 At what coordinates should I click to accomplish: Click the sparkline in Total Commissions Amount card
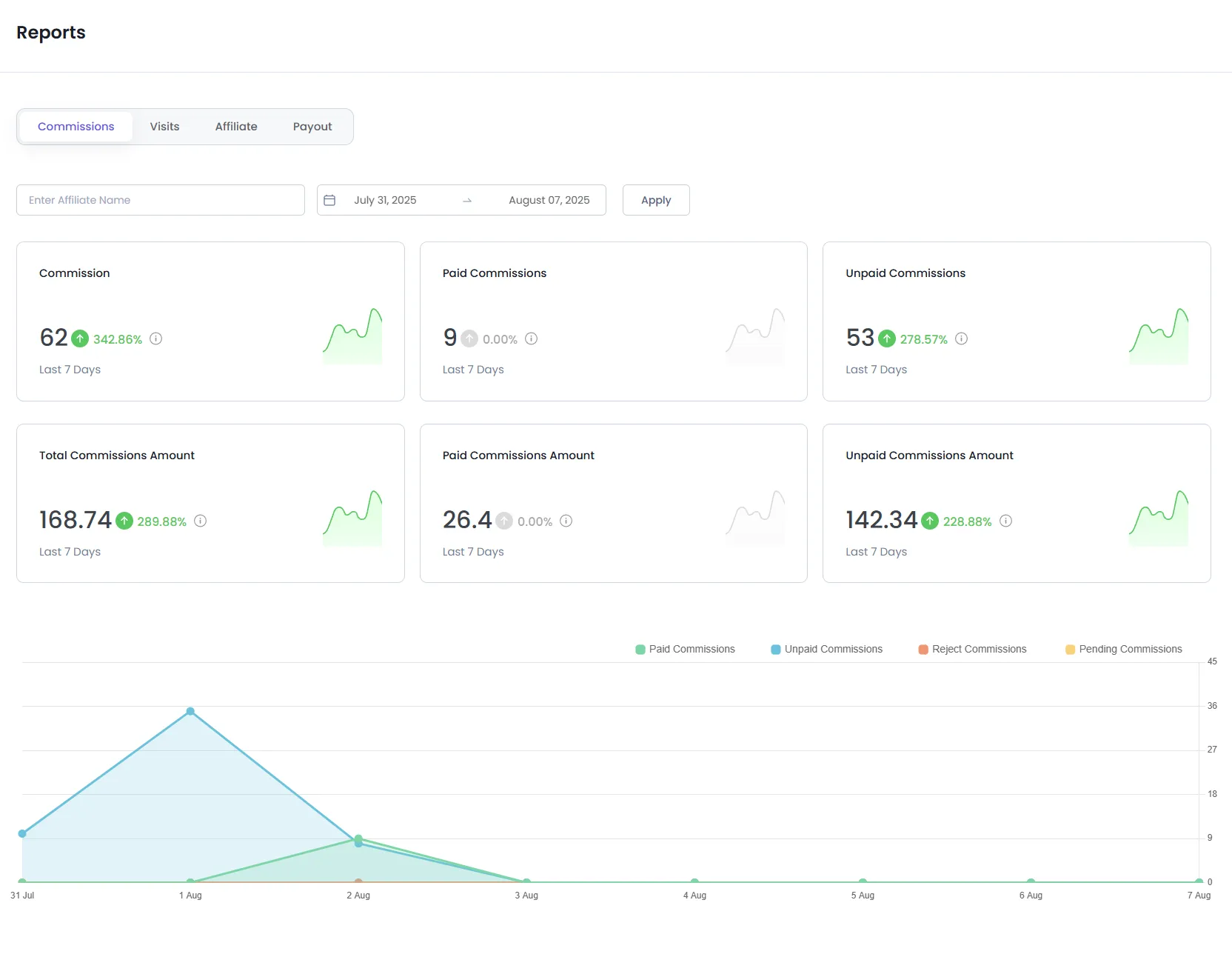(x=352, y=518)
